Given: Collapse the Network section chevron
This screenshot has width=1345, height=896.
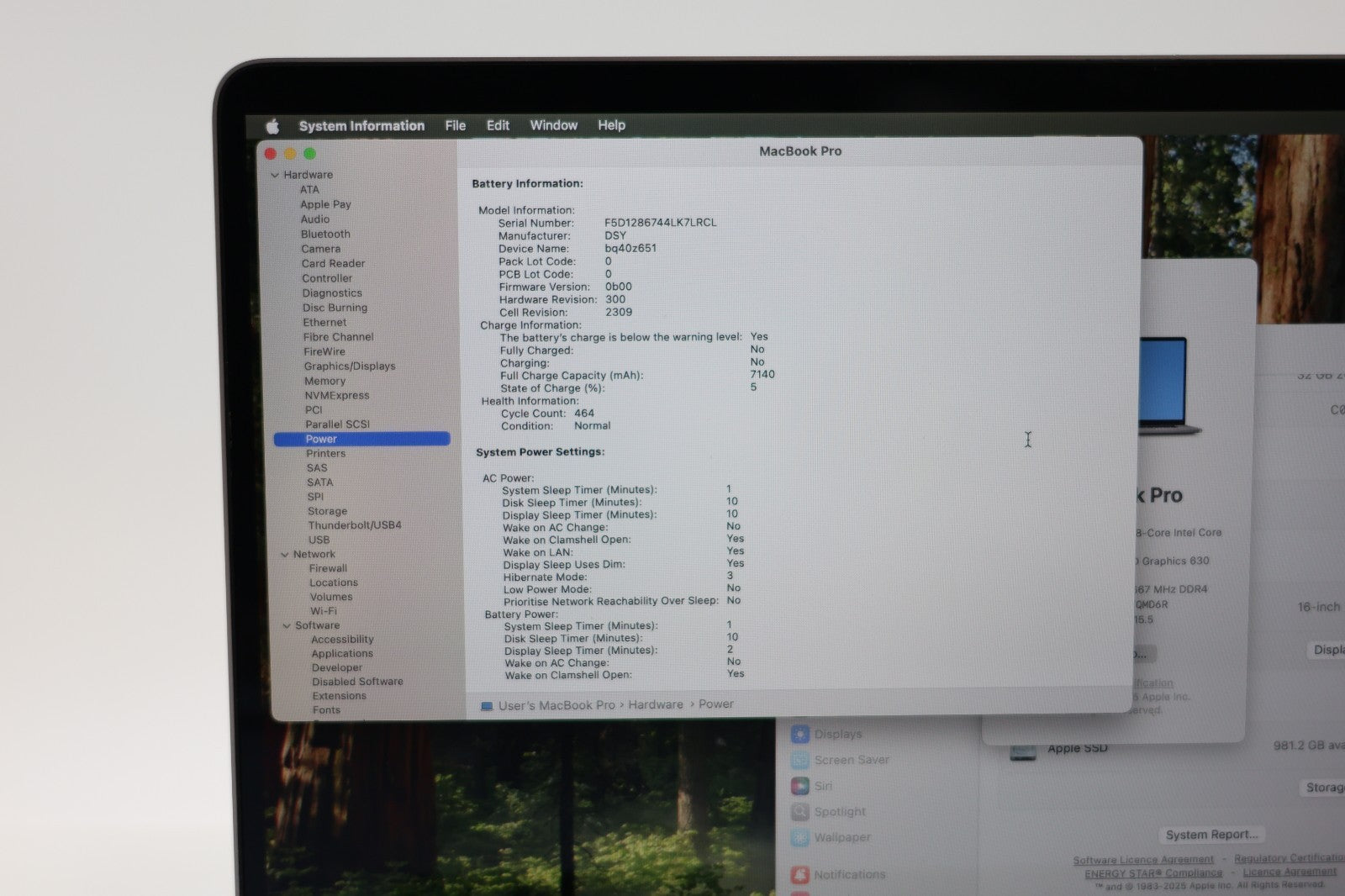Looking at the screenshot, I should click(x=285, y=555).
